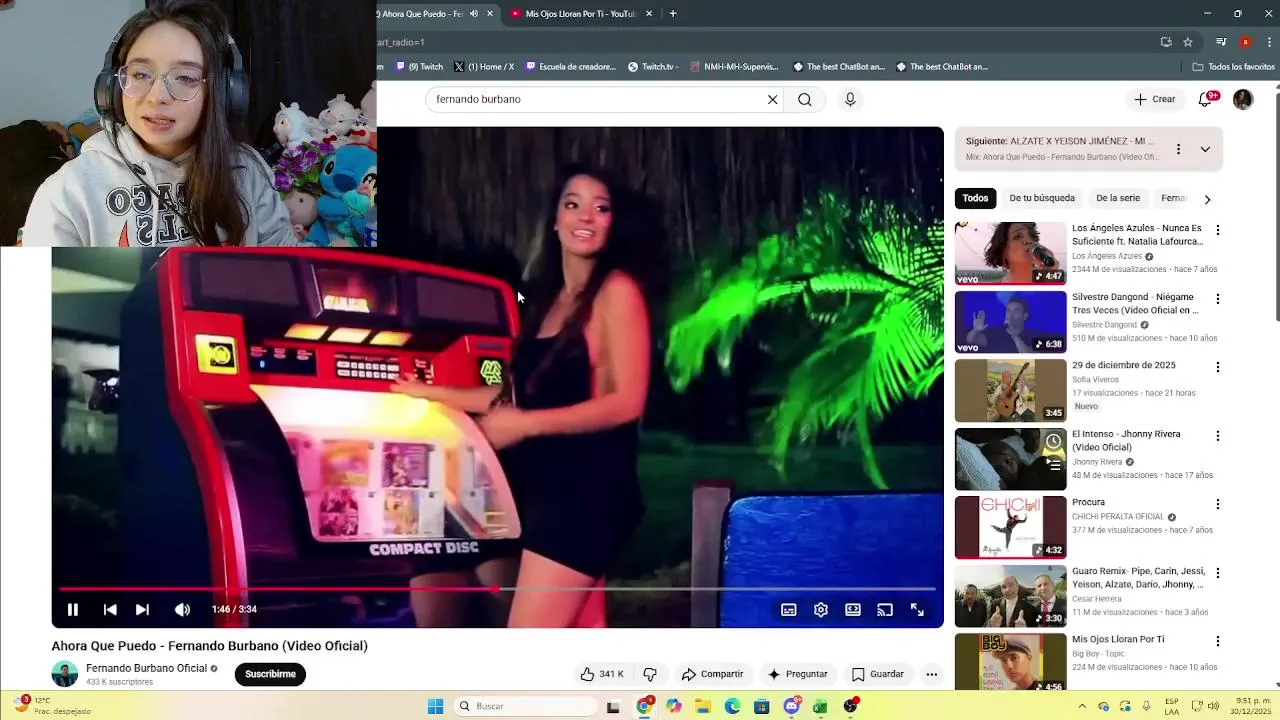1280x720 pixels.
Task: Show more filter chips arrow
Action: pos(1207,199)
